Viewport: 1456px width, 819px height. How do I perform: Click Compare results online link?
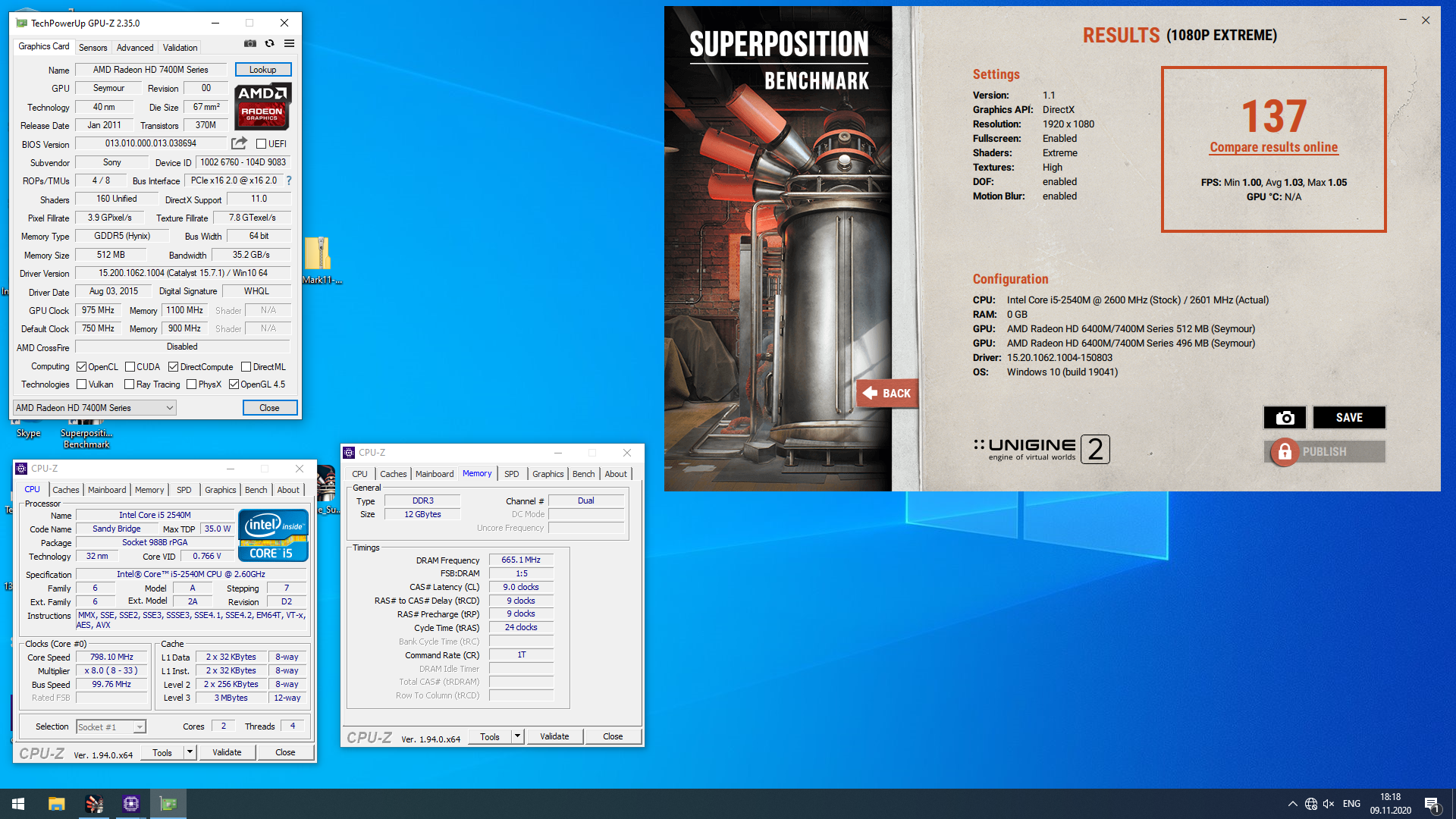[x=1273, y=147]
